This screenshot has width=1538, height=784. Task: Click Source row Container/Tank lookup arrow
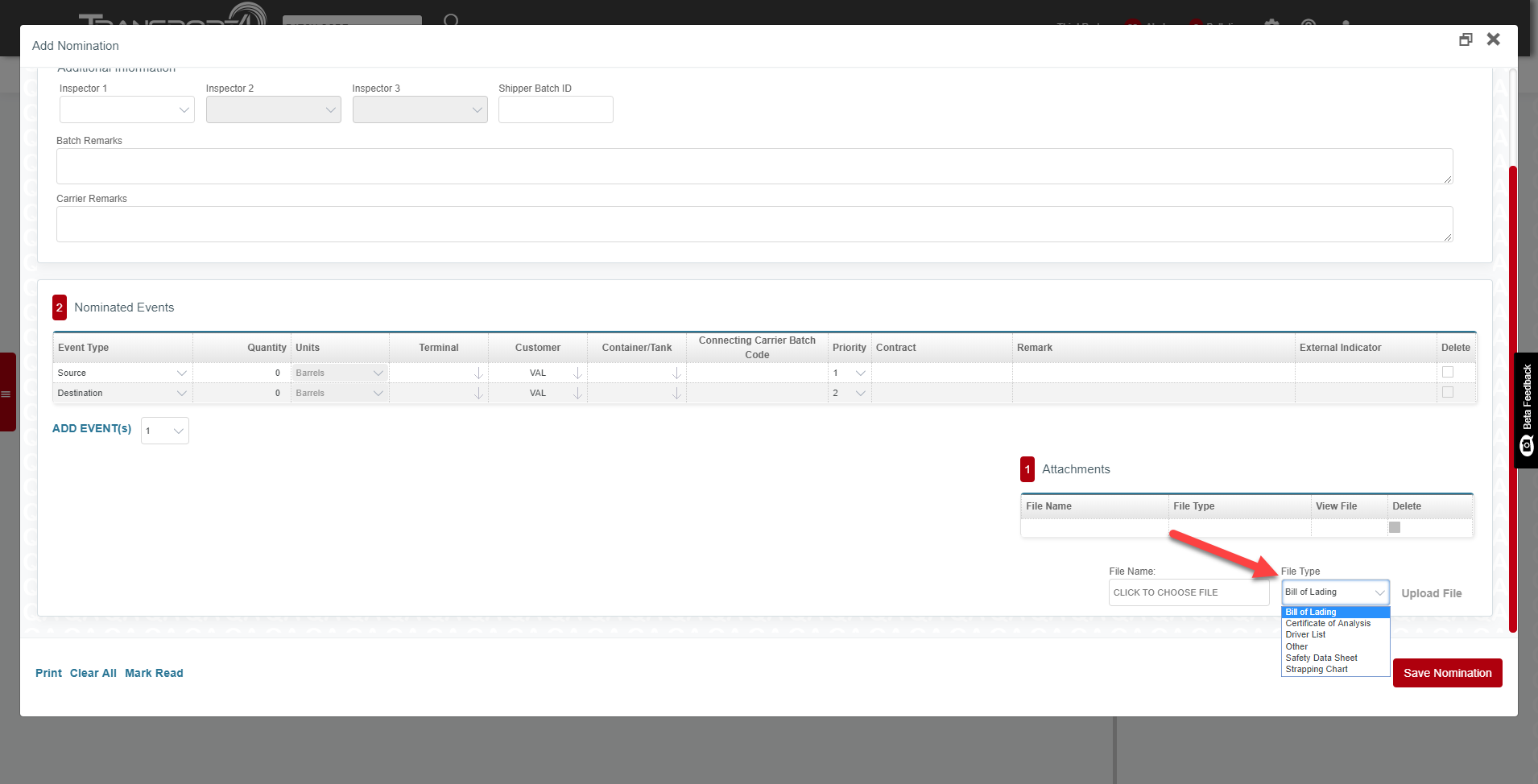(x=676, y=373)
